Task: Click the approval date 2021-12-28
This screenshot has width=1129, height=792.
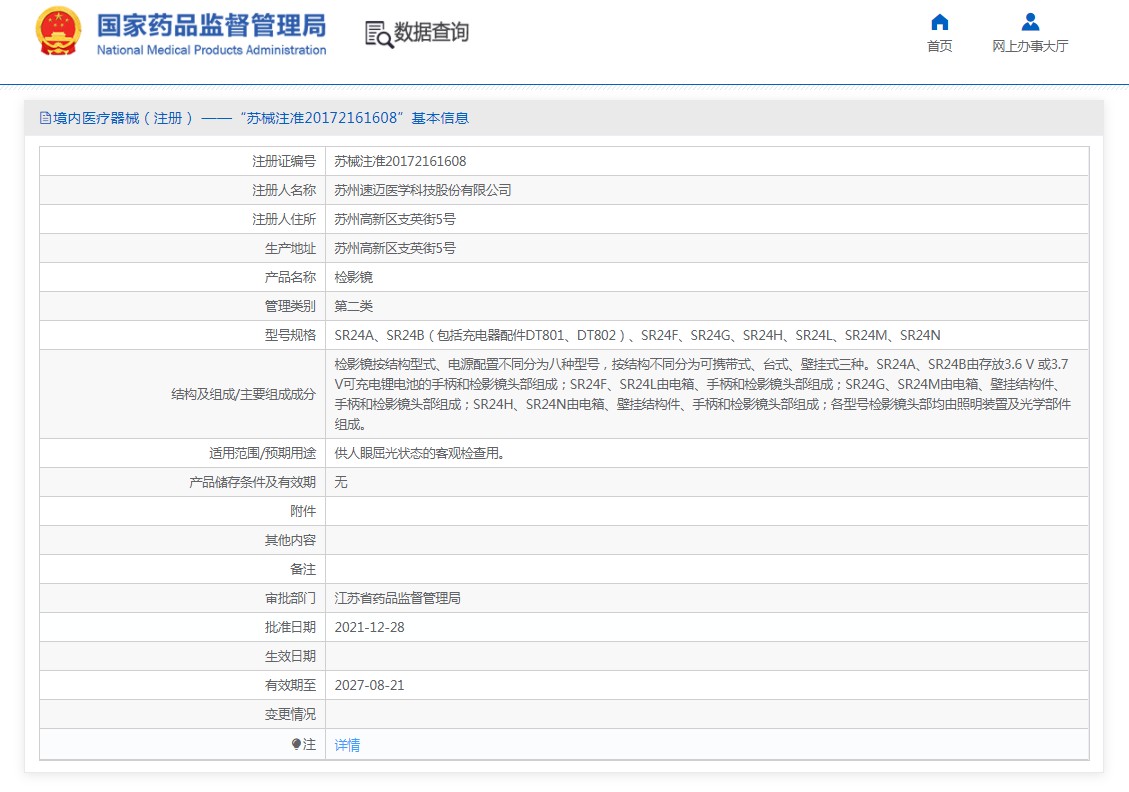Action: [369, 627]
